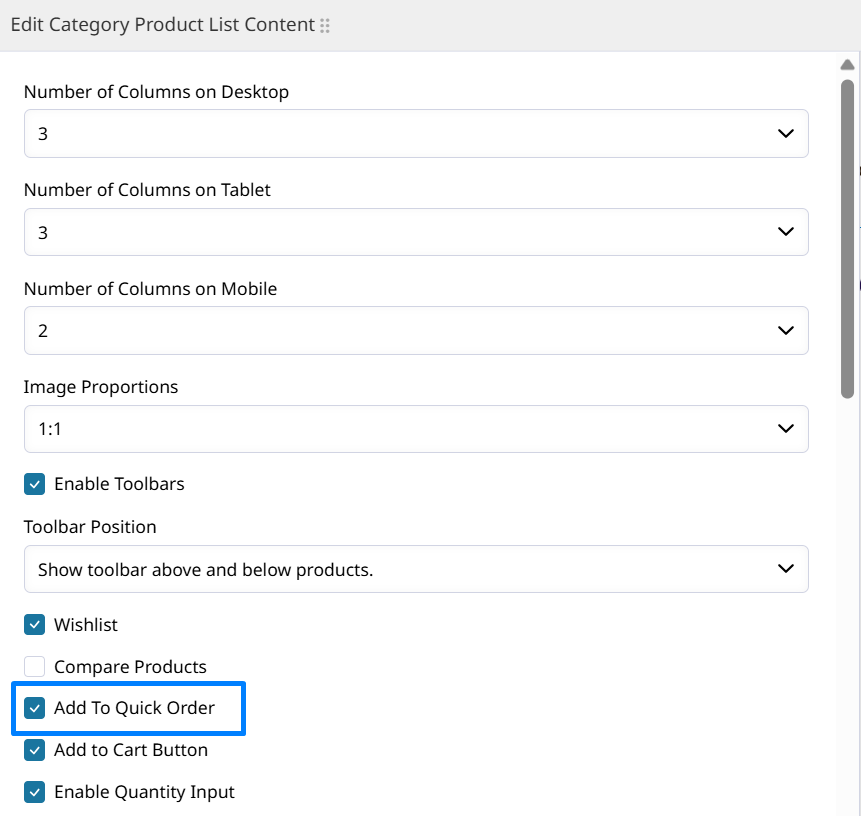Toggle the Add To Quick Order checkbox
The width and height of the screenshot is (861, 816).
tap(35, 708)
